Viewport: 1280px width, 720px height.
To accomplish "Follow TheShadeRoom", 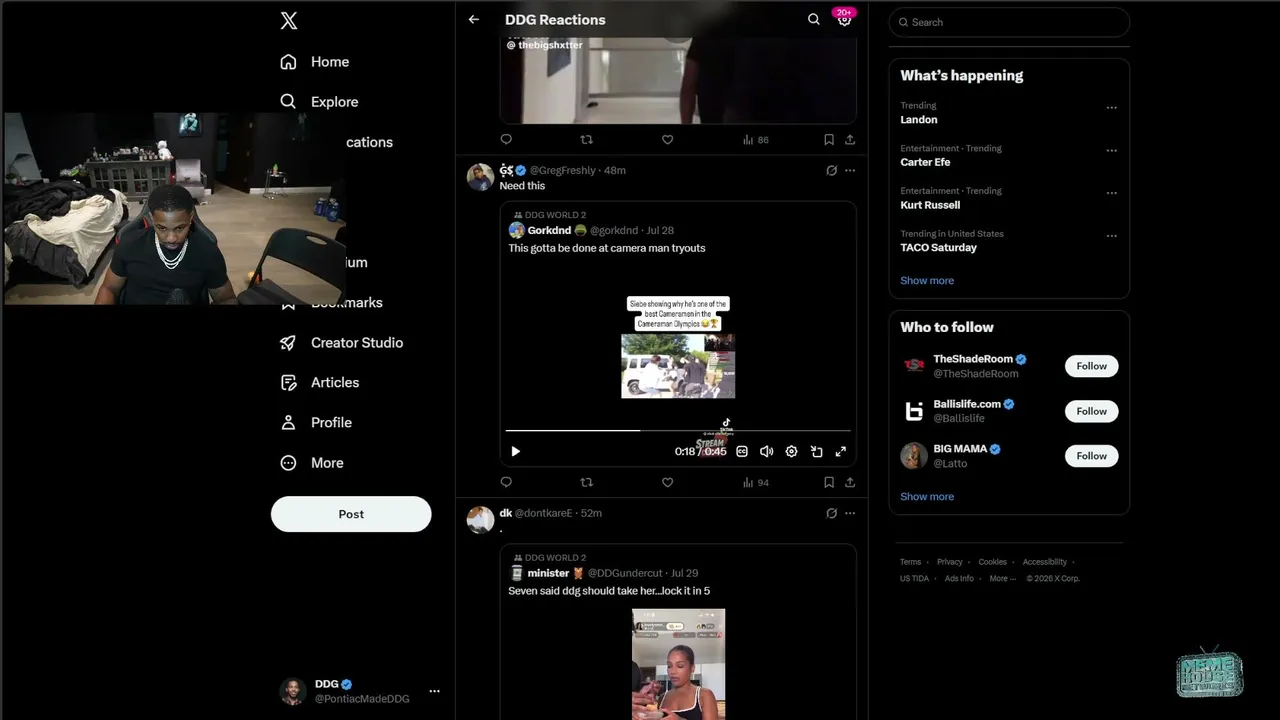I will [x=1091, y=366].
